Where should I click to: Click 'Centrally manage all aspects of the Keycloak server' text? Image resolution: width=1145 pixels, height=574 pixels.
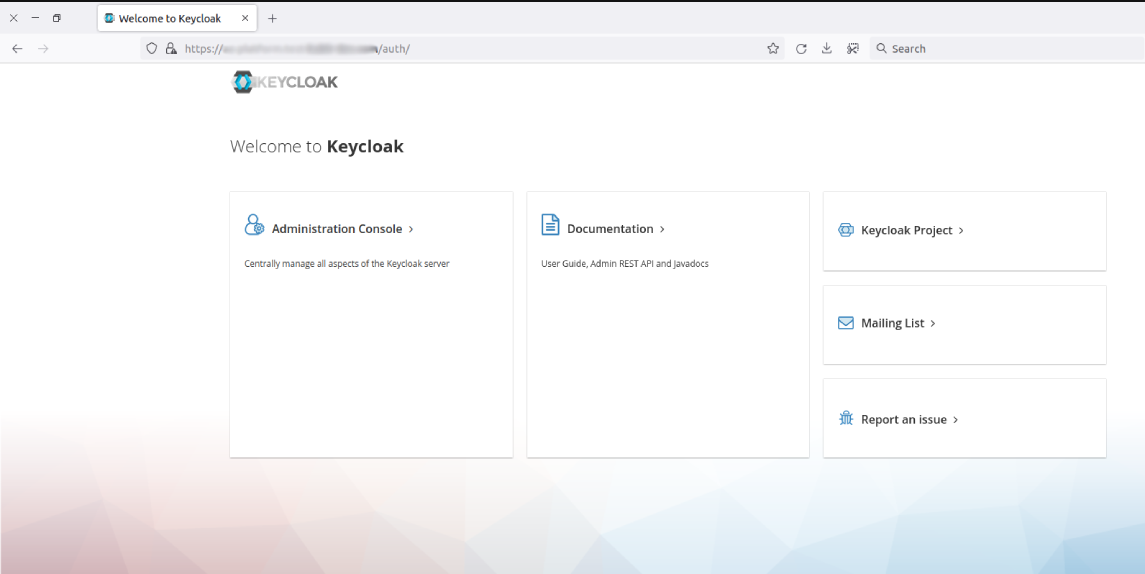click(x=347, y=264)
